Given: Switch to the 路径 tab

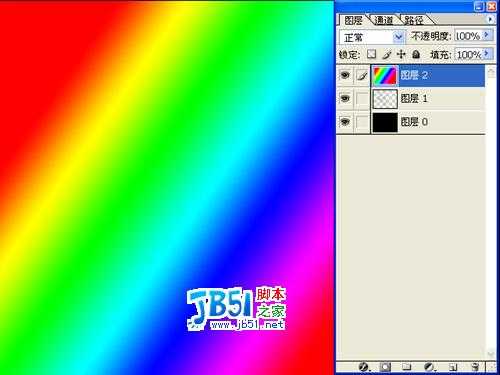Looking at the screenshot, I should pos(414,21).
